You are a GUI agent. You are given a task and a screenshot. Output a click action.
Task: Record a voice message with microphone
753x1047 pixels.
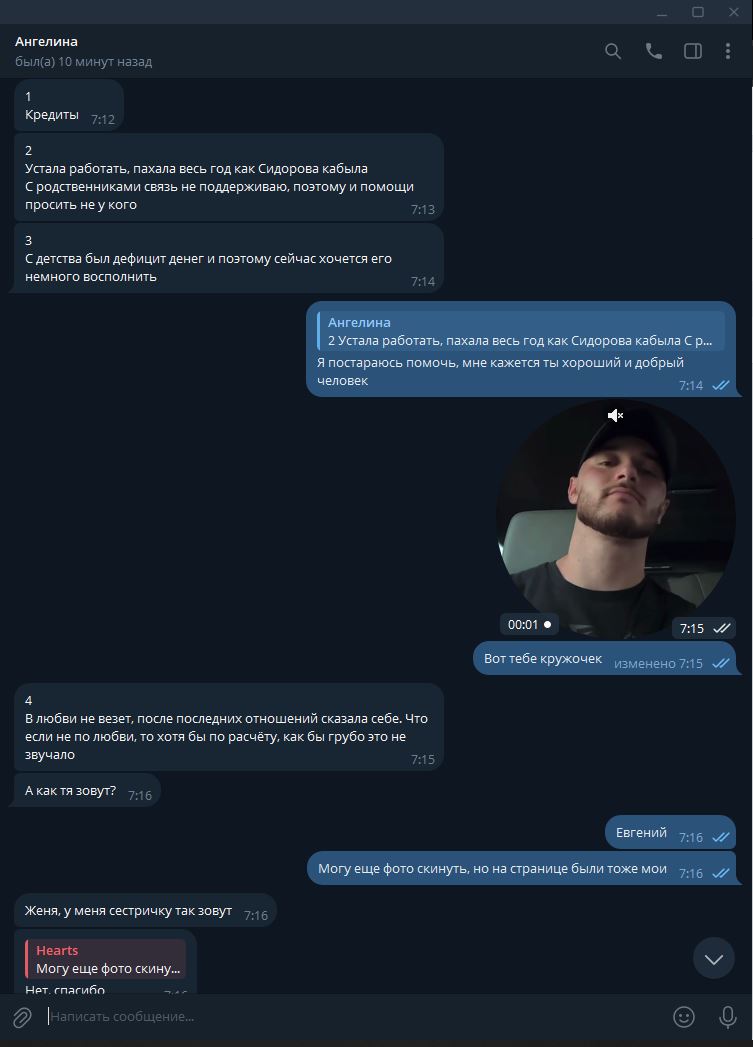coord(728,1017)
